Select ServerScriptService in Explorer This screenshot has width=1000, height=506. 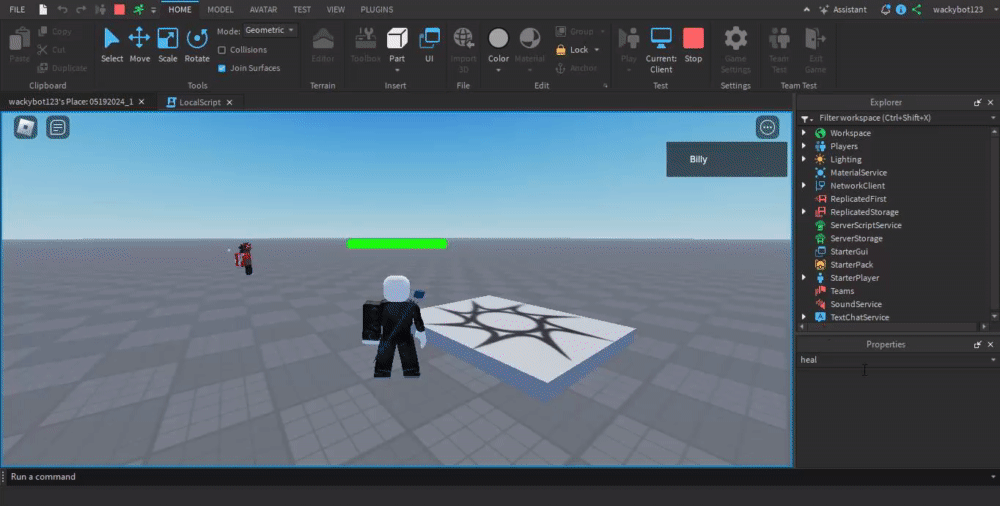pyautogui.click(x=865, y=225)
